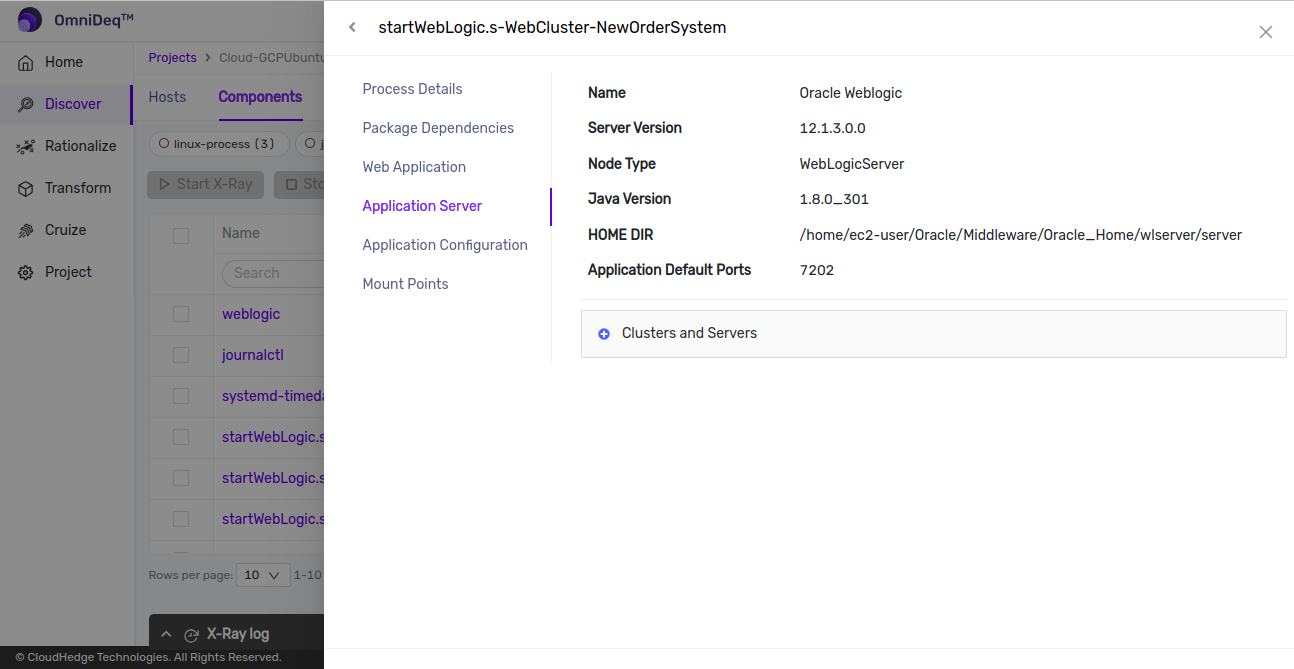Close the details panel with X

click(x=1266, y=32)
